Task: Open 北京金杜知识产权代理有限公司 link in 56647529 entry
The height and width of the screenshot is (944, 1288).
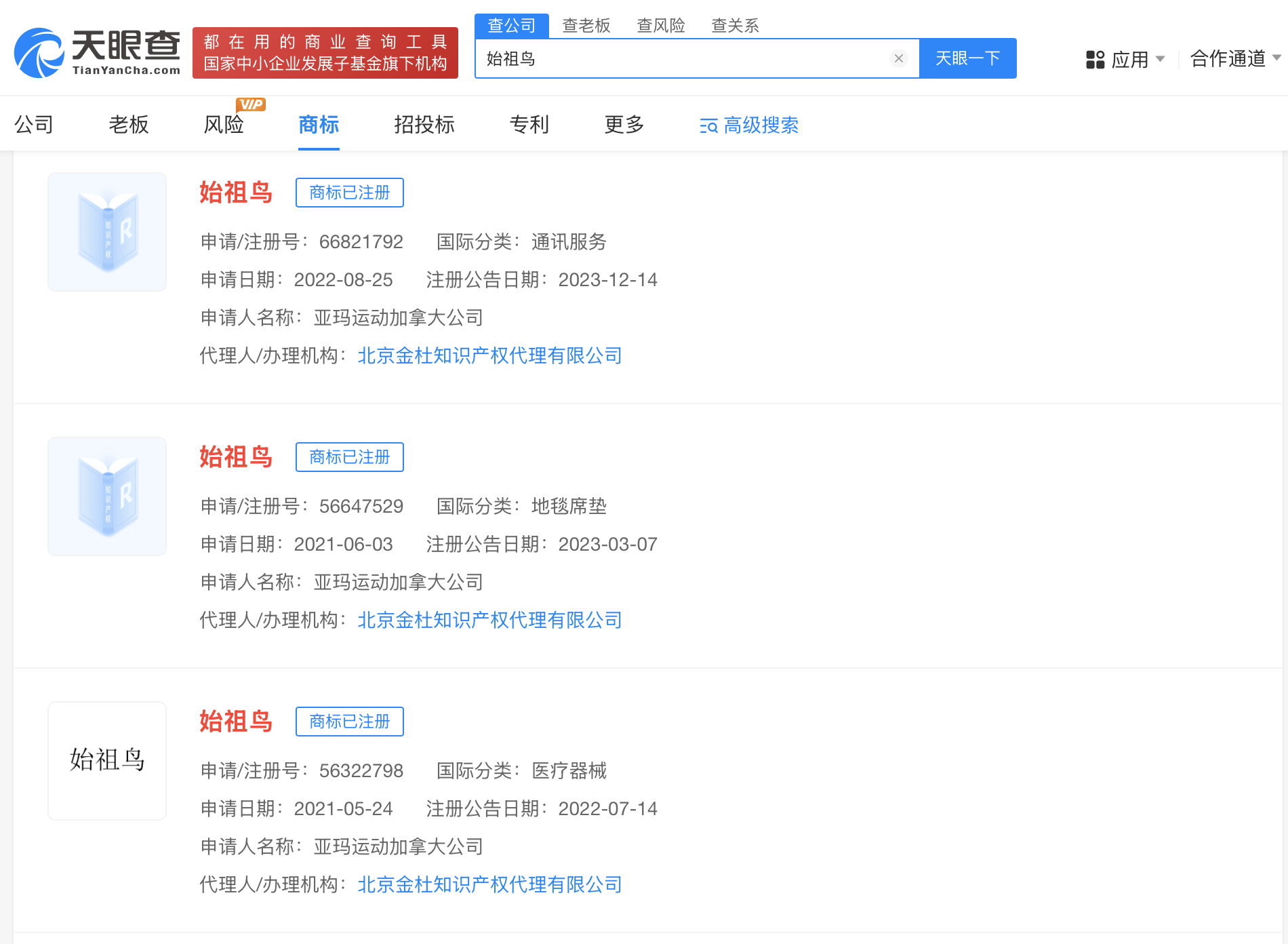Action: [x=490, y=621]
